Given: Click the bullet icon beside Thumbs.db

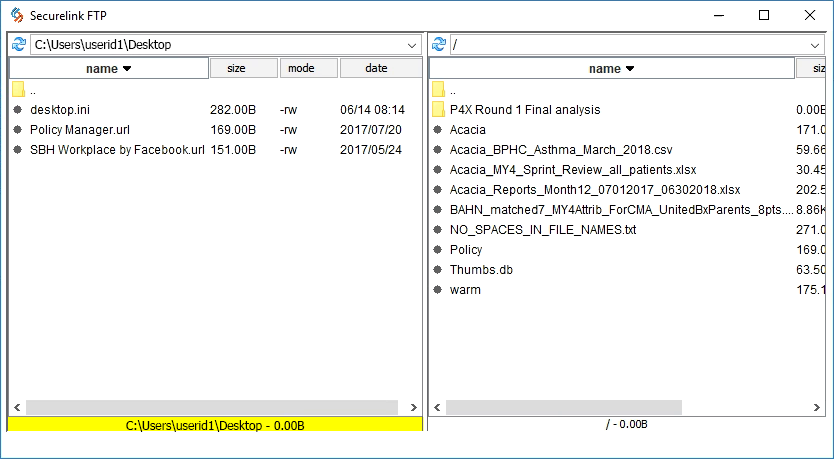Looking at the screenshot, I should pos(438,270).
